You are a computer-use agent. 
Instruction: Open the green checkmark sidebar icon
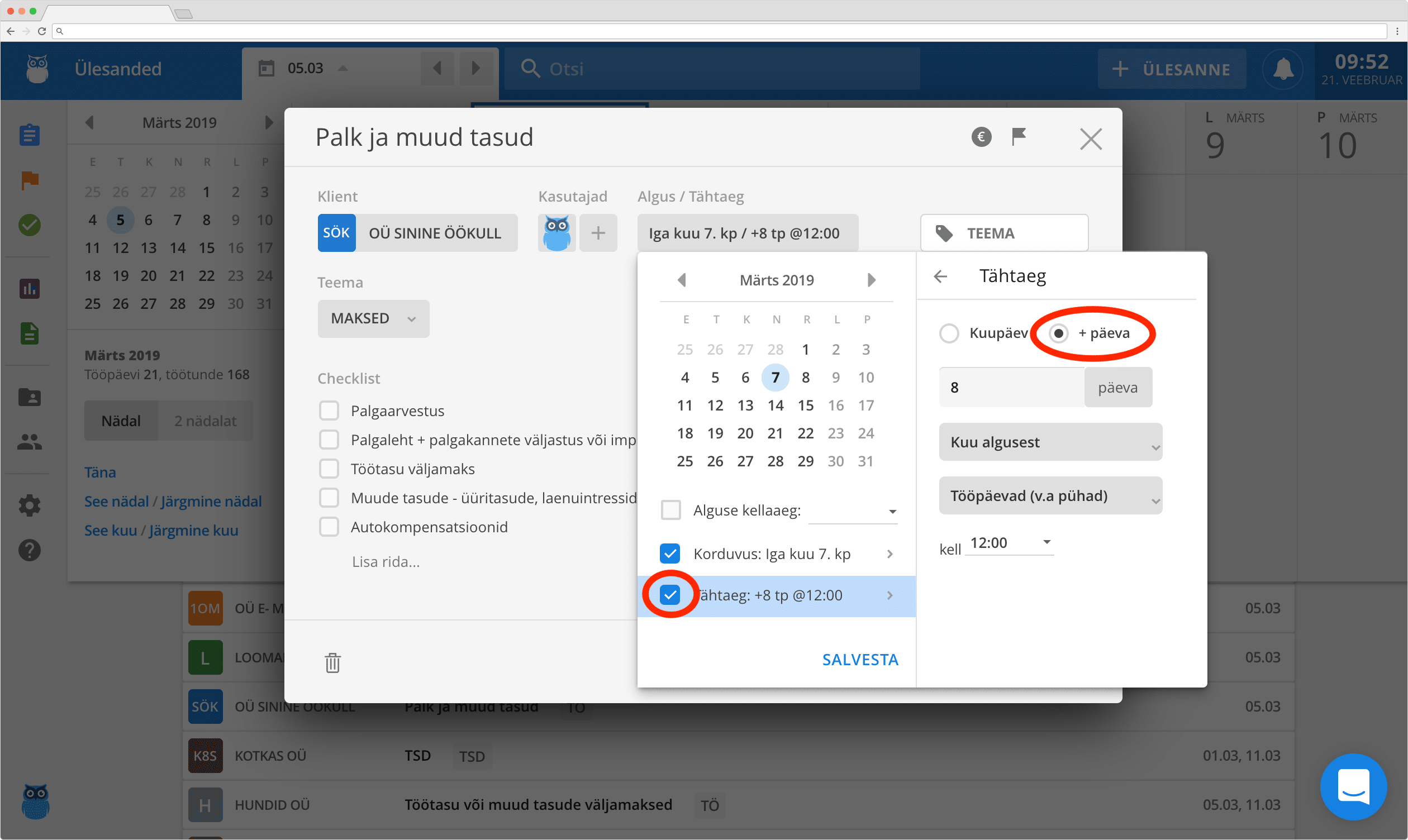coord(30,225)
